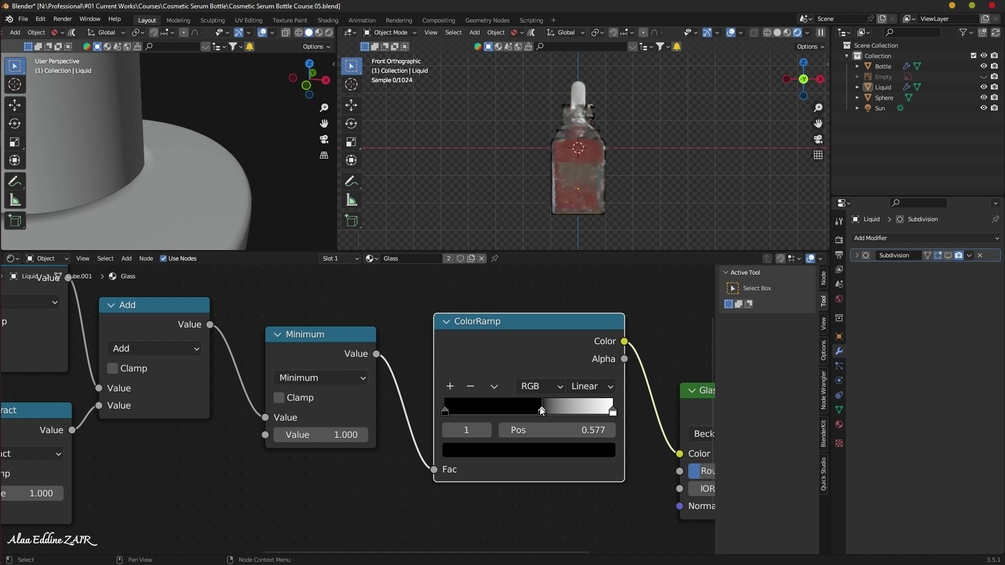Viewport: 1005px width, 565px height.
Task: Select the Add Cube tool in left viewport
Action: [15, 221]
